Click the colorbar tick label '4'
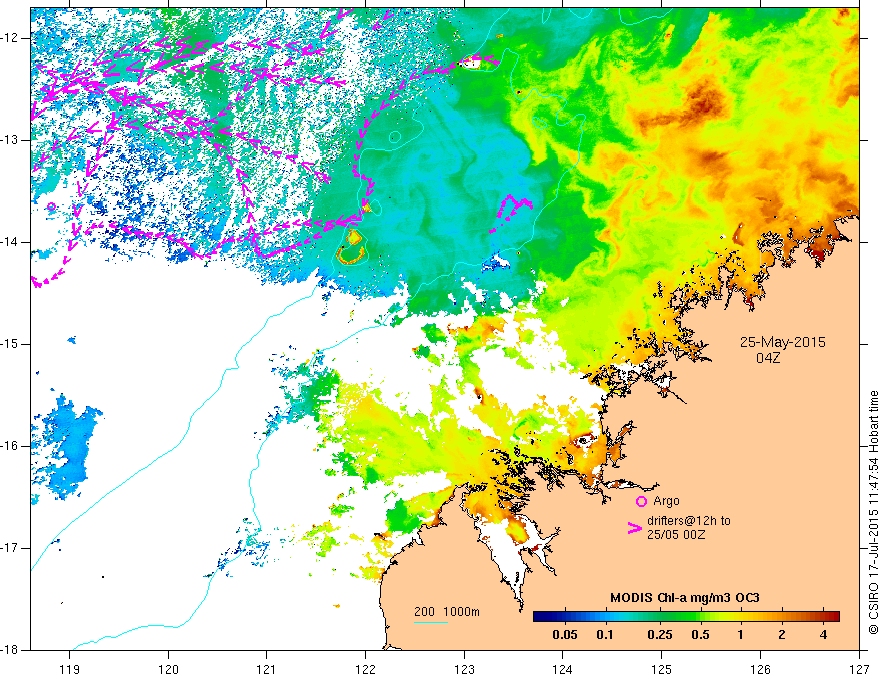Screen dimensions: 880x680 pyautogui.click(x=823, y=635)
